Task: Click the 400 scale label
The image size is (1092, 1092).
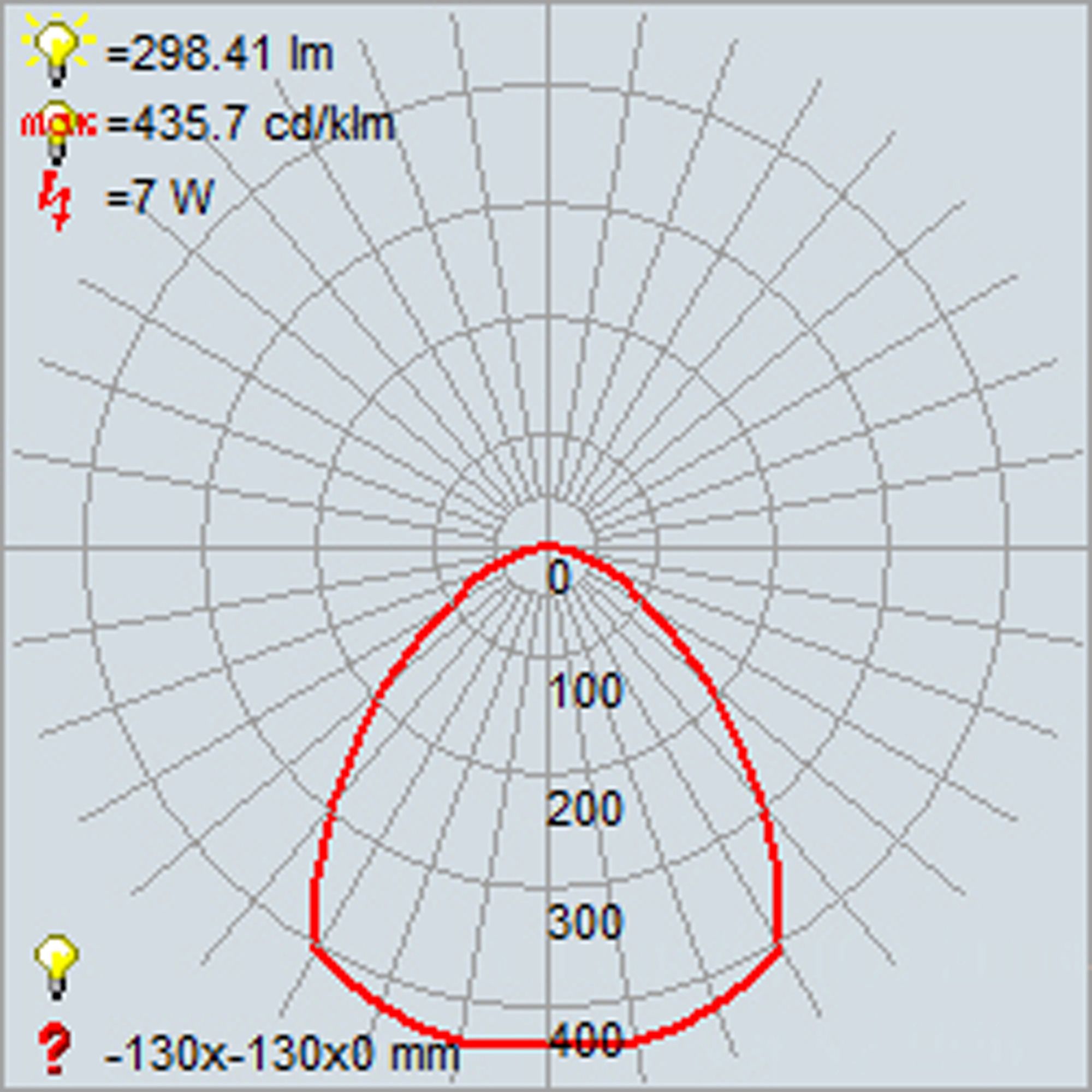Action: [584, 1039]
